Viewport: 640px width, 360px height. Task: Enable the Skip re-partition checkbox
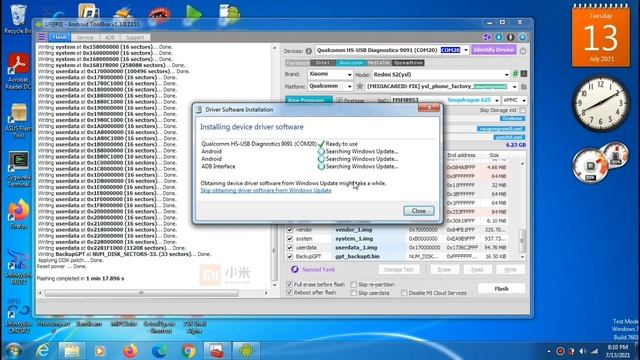(353, 284)
